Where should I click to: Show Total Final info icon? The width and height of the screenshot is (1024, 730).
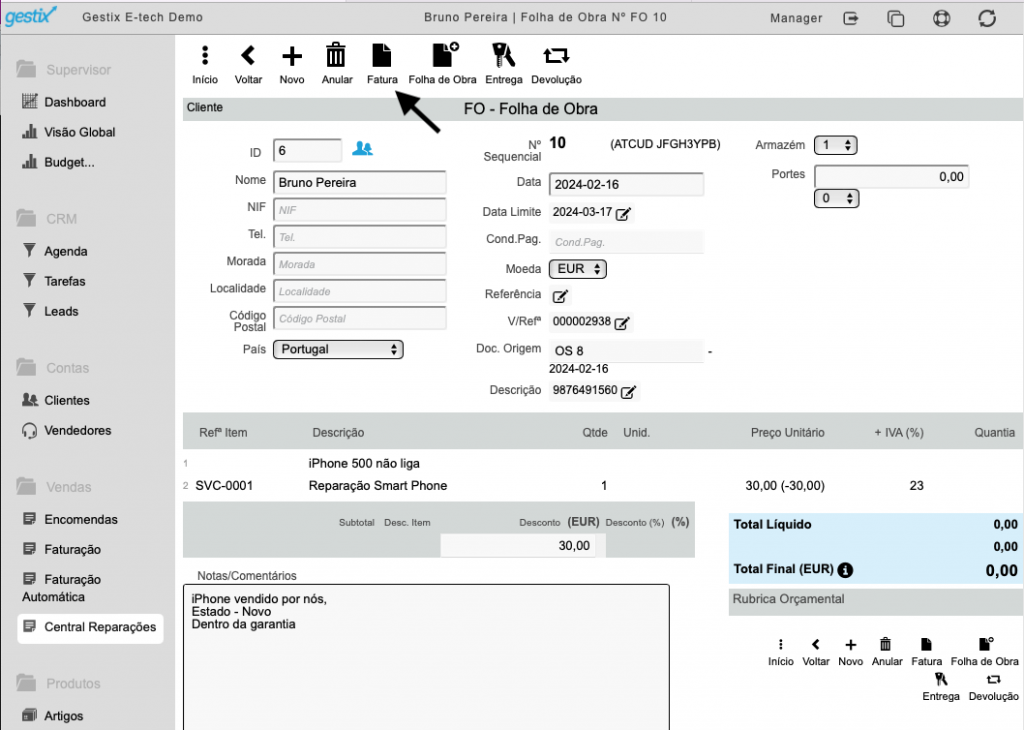(x=845, y=570)
